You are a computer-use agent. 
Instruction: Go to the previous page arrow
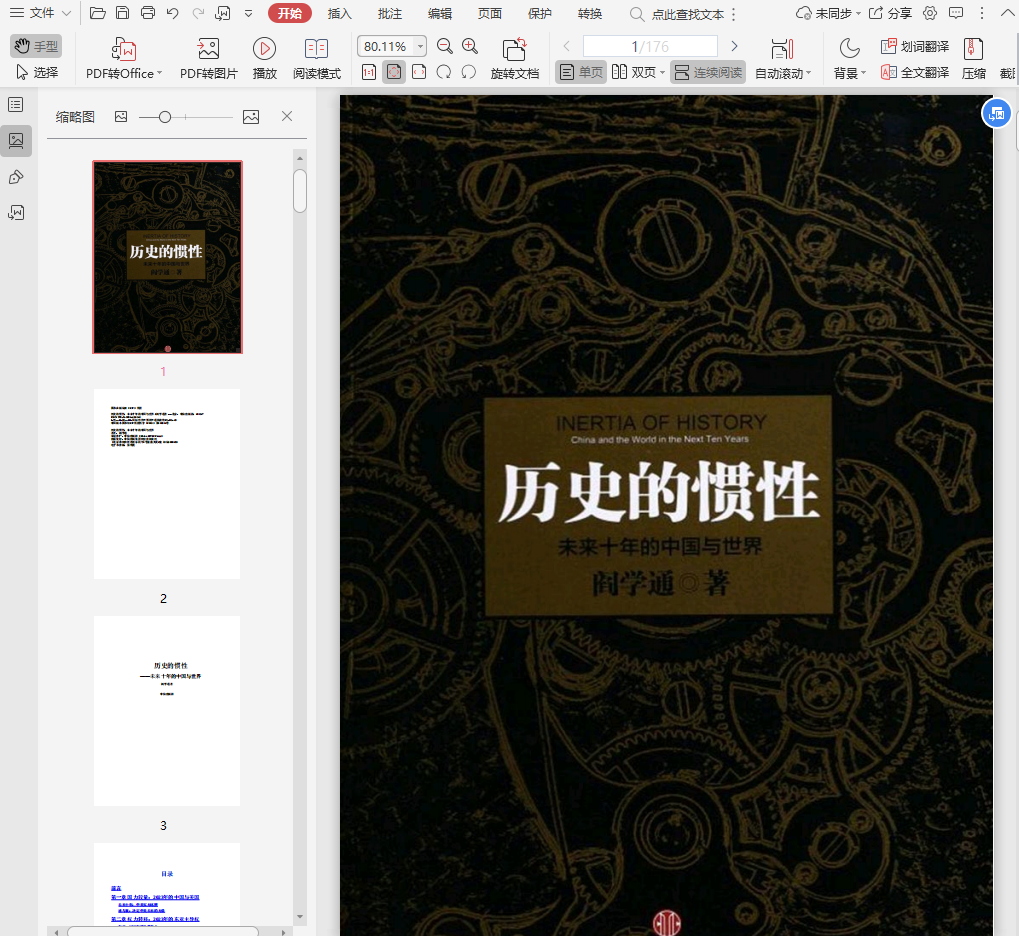567,46
